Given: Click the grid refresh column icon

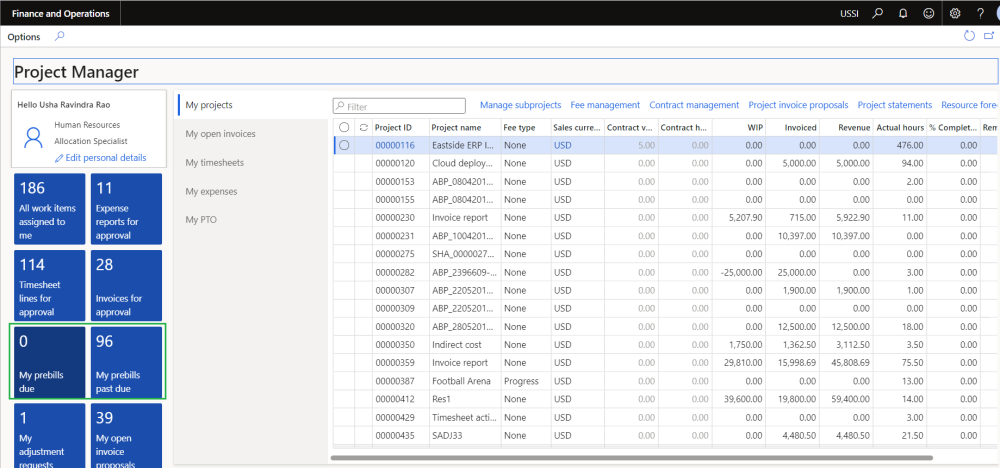Looking at the screenshot, I should pyautogui.click(x=363, y=127).
